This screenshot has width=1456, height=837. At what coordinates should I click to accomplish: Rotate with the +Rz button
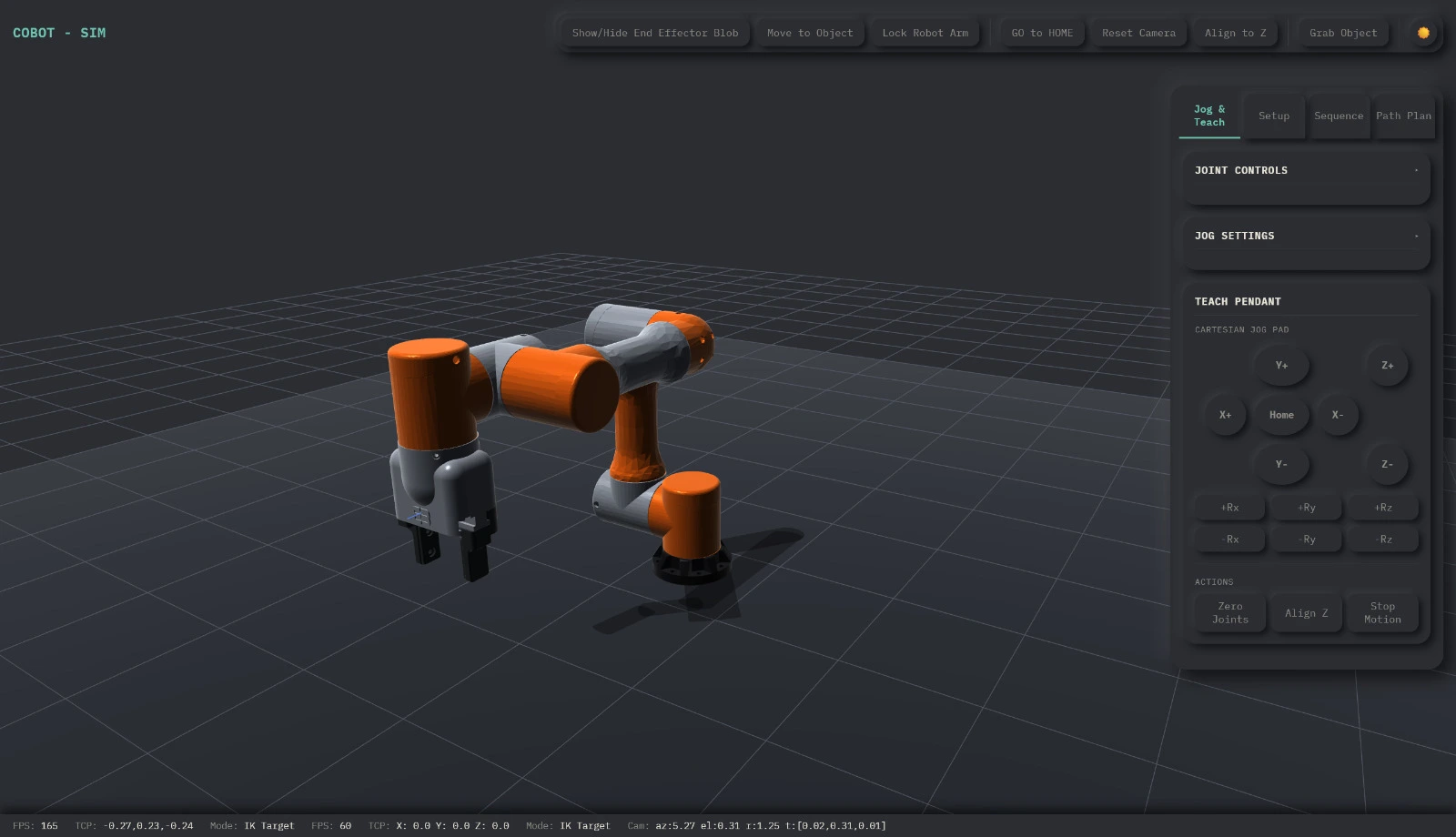pos(1382,508)
